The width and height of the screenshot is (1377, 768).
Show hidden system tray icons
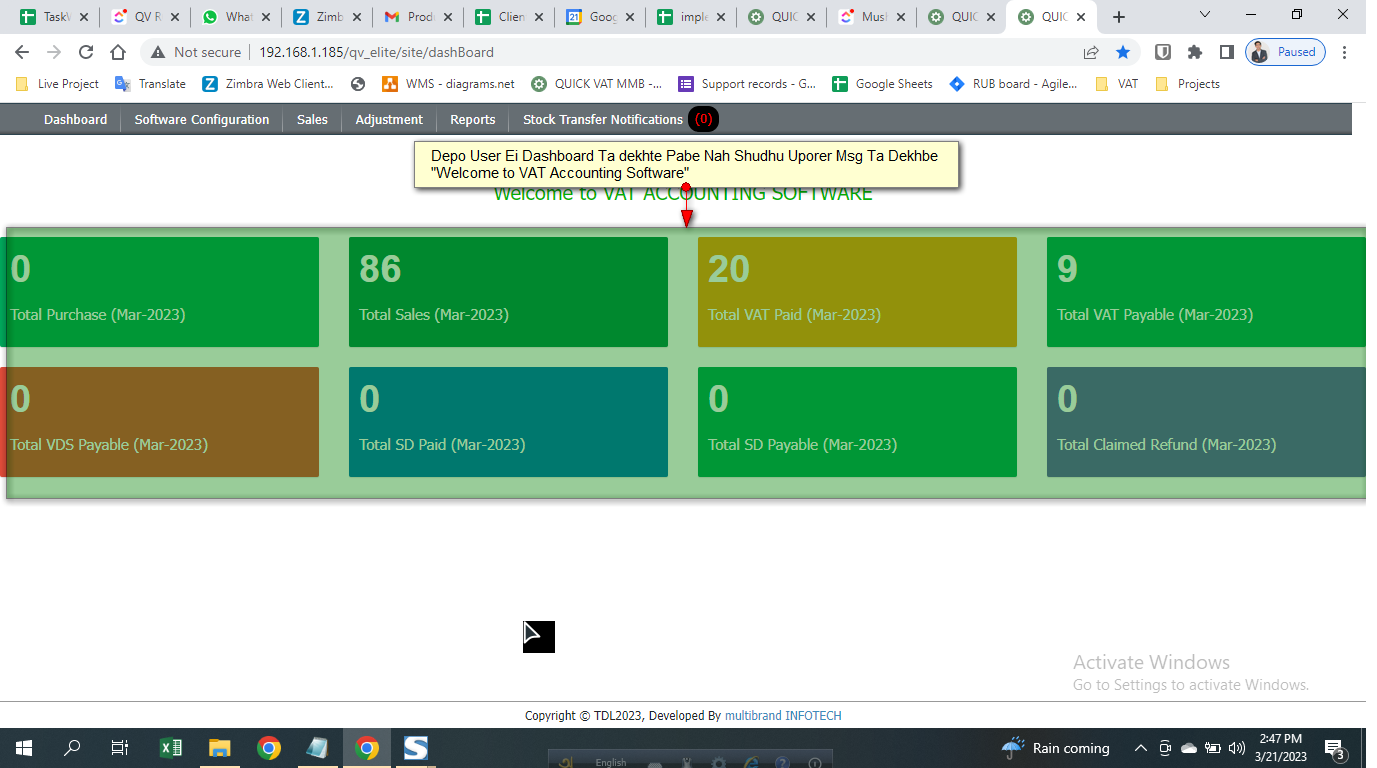point(1140,748)
